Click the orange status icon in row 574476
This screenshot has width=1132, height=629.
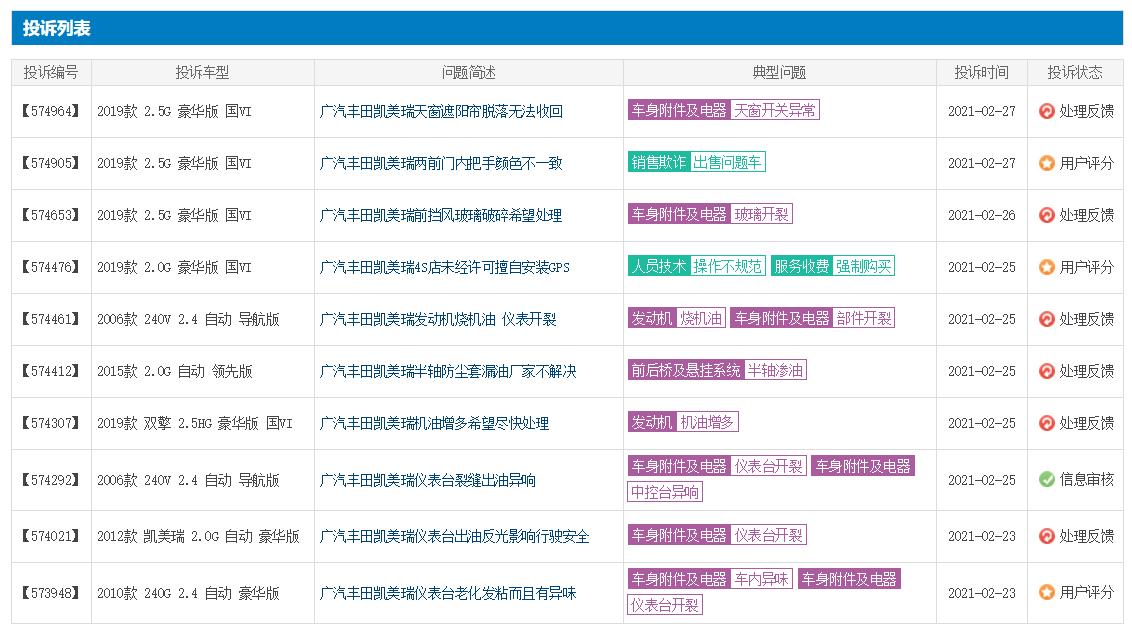(x=1046, y=267)
